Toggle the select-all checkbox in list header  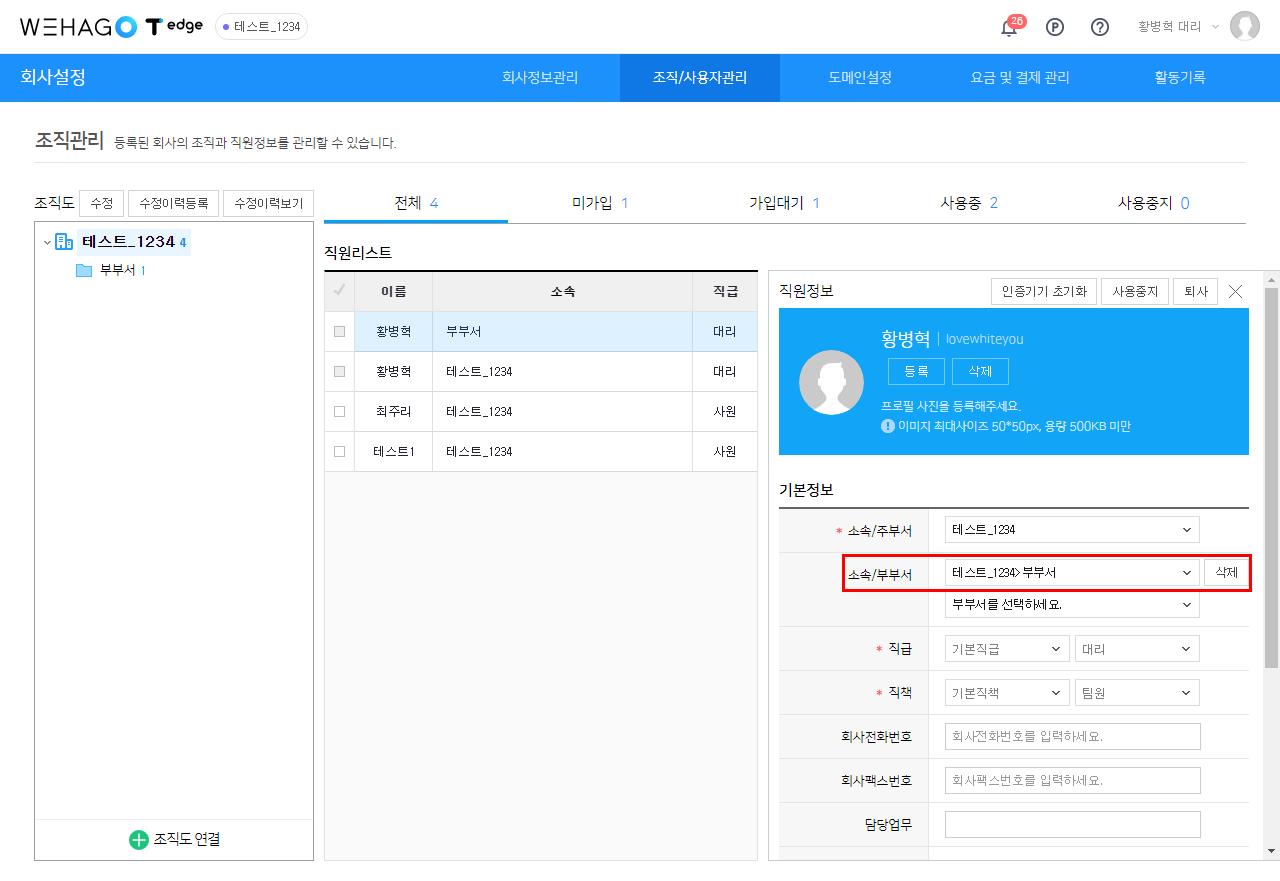(340, 291)
